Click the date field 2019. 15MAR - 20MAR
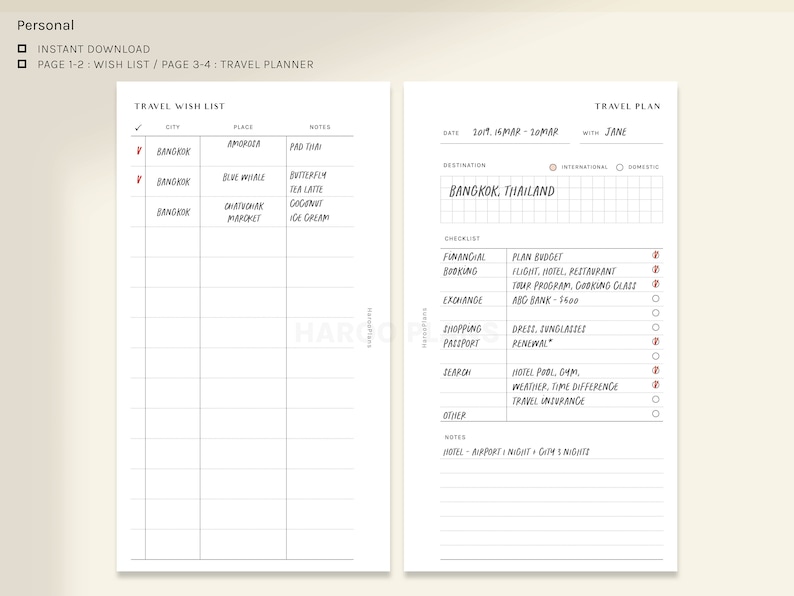794x596 pixels. pos(515,132)
